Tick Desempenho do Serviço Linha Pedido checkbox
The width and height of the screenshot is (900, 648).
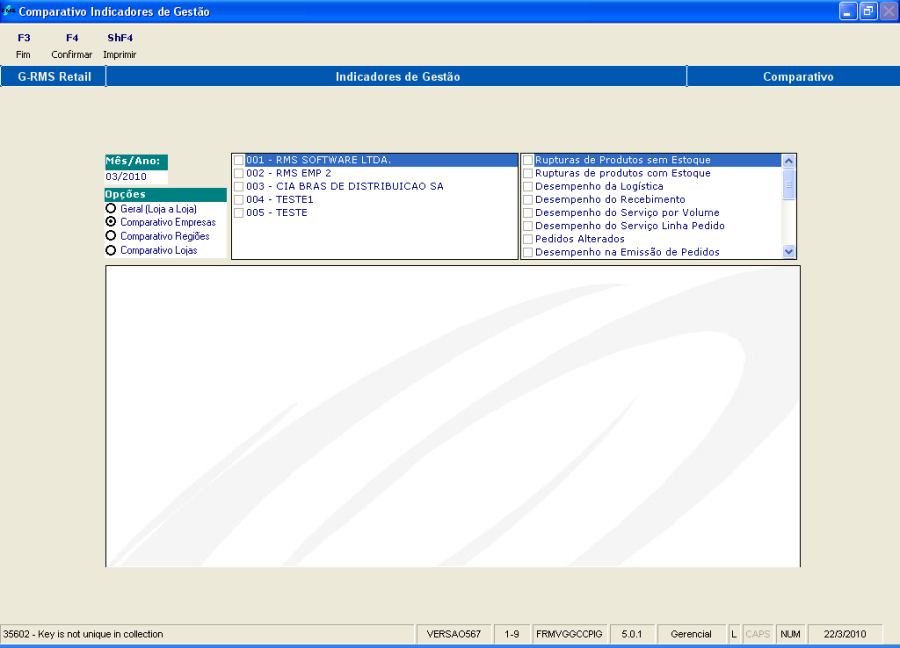click(528, 226)
